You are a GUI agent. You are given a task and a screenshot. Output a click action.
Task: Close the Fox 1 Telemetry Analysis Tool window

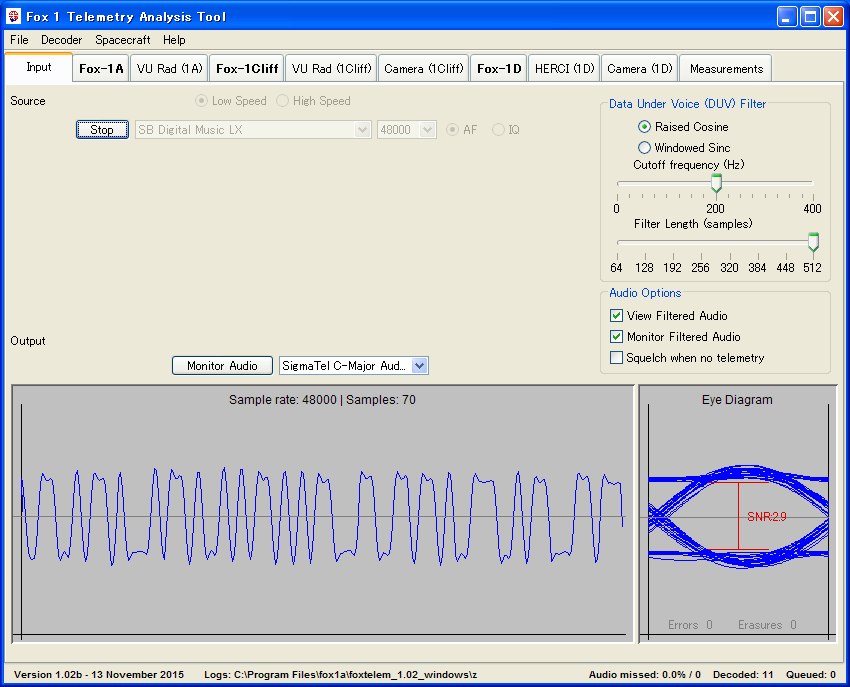tap(833, 16)
